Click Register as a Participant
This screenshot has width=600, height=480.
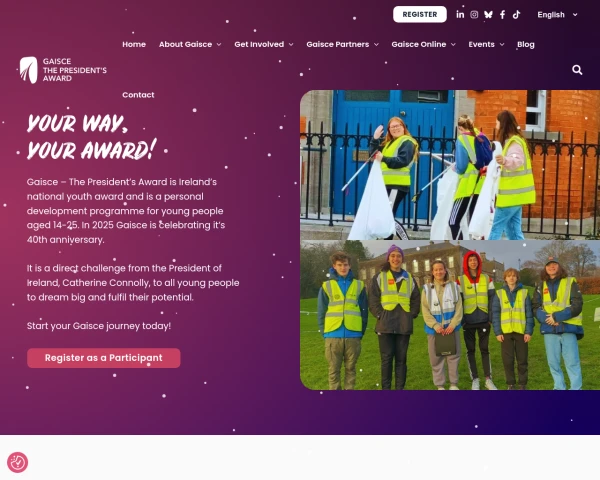coord(104,358)
